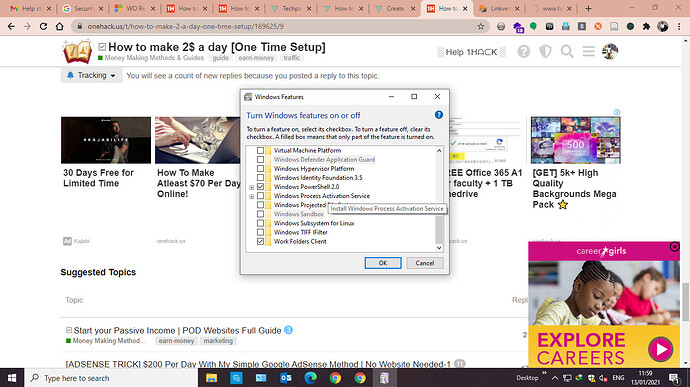Image resolution: width=690 pixels, height=387 pixels.
Task: Open the Tracking notification dropdown
Action: (92, 75)
